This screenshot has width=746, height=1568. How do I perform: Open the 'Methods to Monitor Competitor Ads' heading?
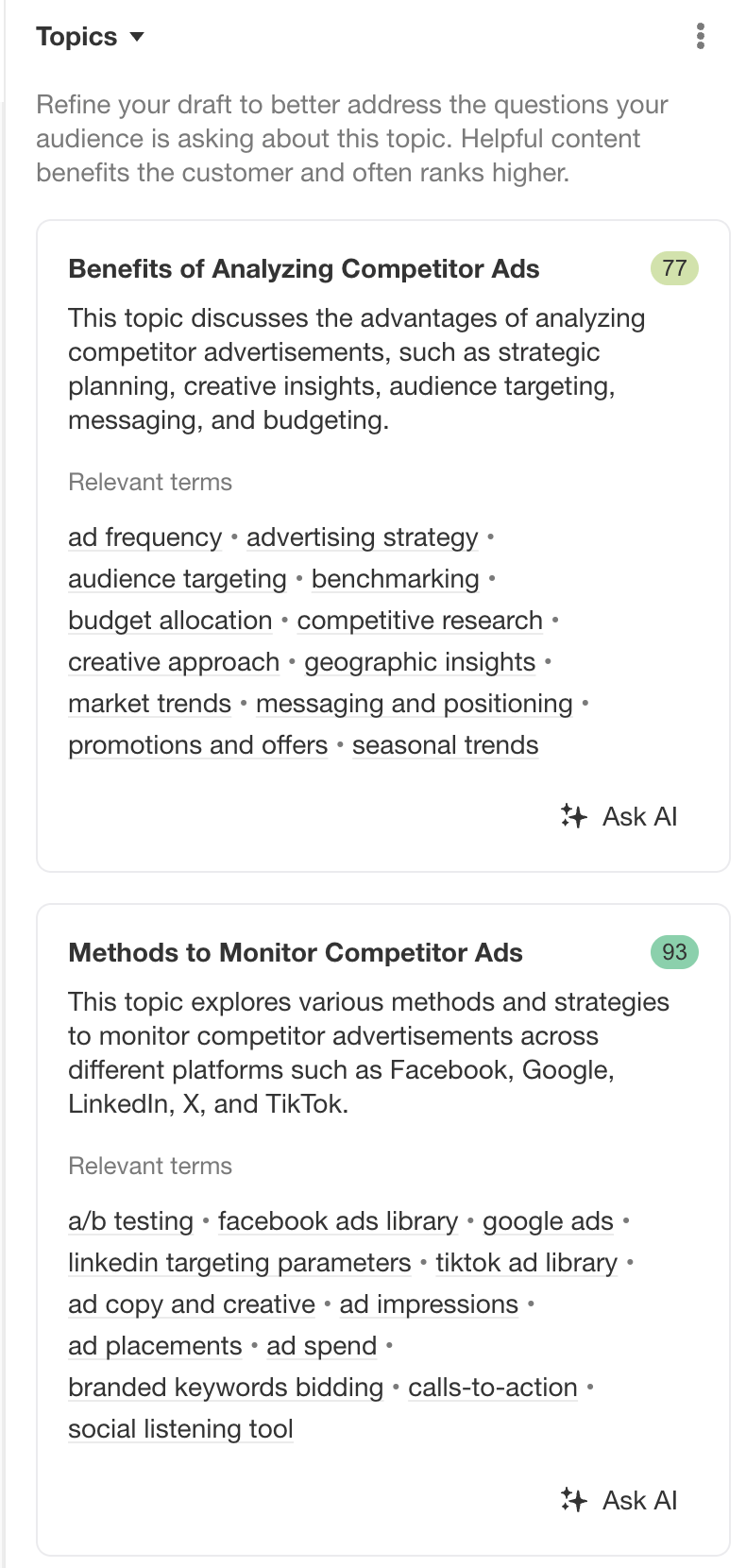[296, 952]
